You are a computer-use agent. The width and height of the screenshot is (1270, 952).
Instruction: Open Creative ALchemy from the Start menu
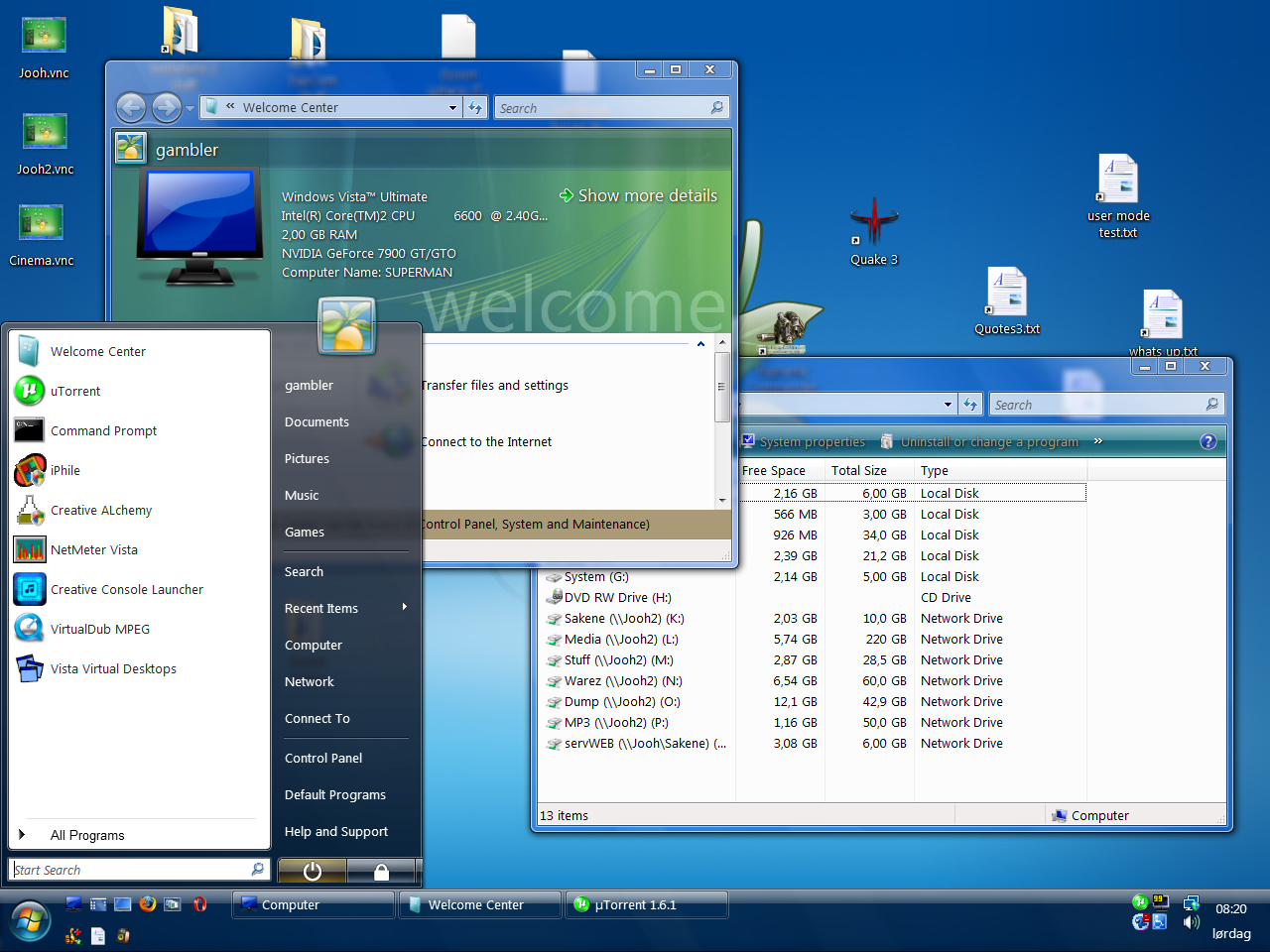tap(139, 510)
